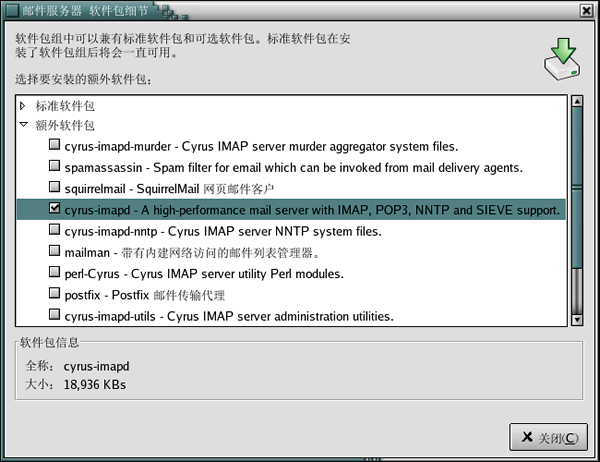This screenshot has height=462, width=600.
Task: Select the perl-Cyrus Perl modules row
Action: pos(204,274)
